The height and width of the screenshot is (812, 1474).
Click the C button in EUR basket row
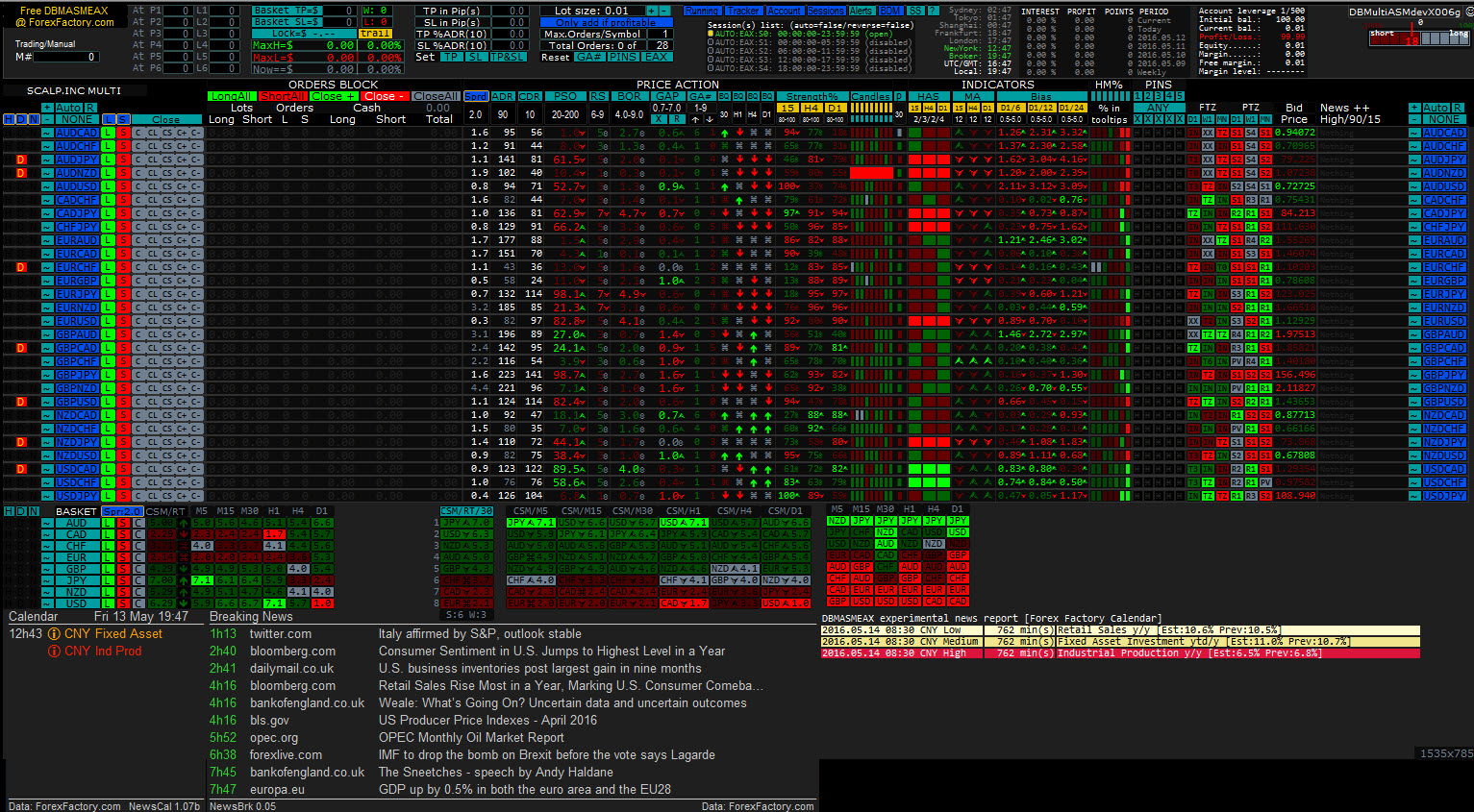pos(138,557)
